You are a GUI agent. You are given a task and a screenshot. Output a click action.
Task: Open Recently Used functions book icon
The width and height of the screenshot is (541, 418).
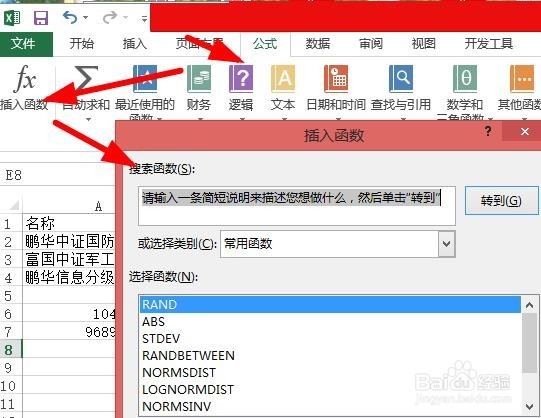tap(145, 79)
